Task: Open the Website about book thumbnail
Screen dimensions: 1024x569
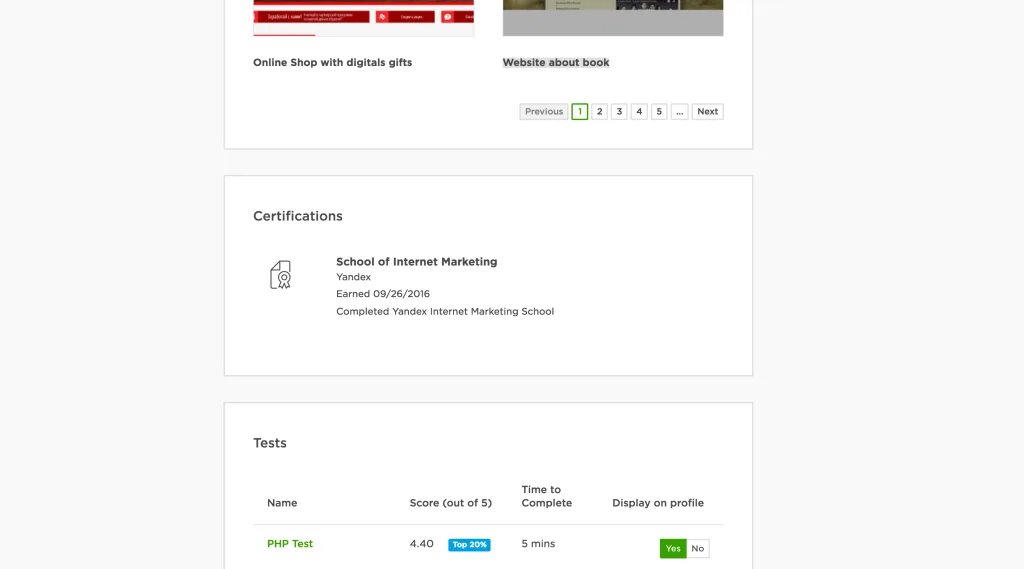Action: pos(612,18)
